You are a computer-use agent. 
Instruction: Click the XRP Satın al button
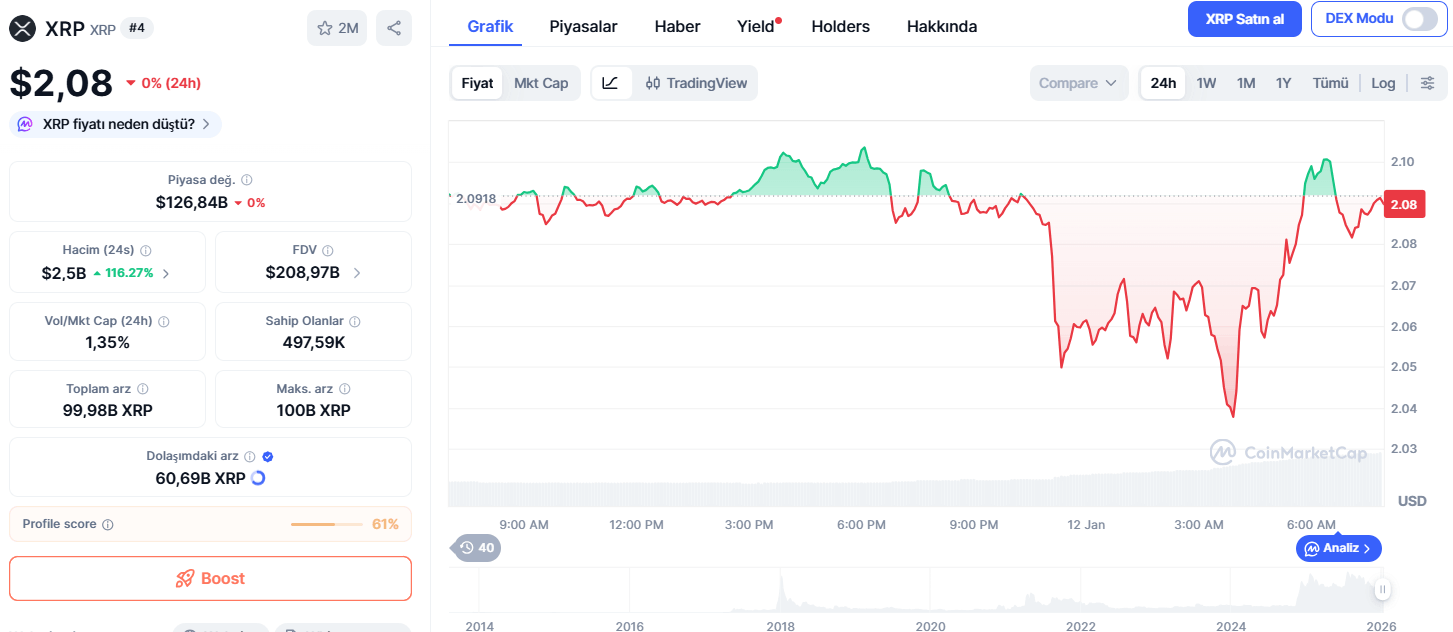pos(1244,19)
